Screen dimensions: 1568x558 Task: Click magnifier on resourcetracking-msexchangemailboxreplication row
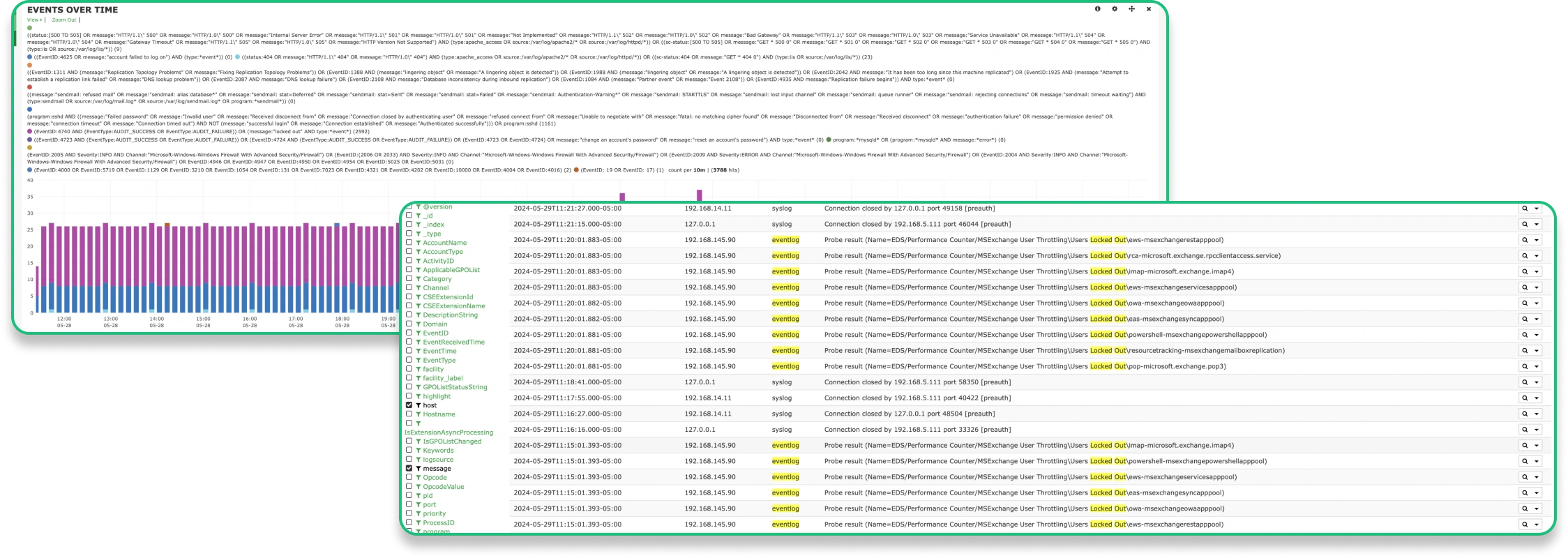1525,351
